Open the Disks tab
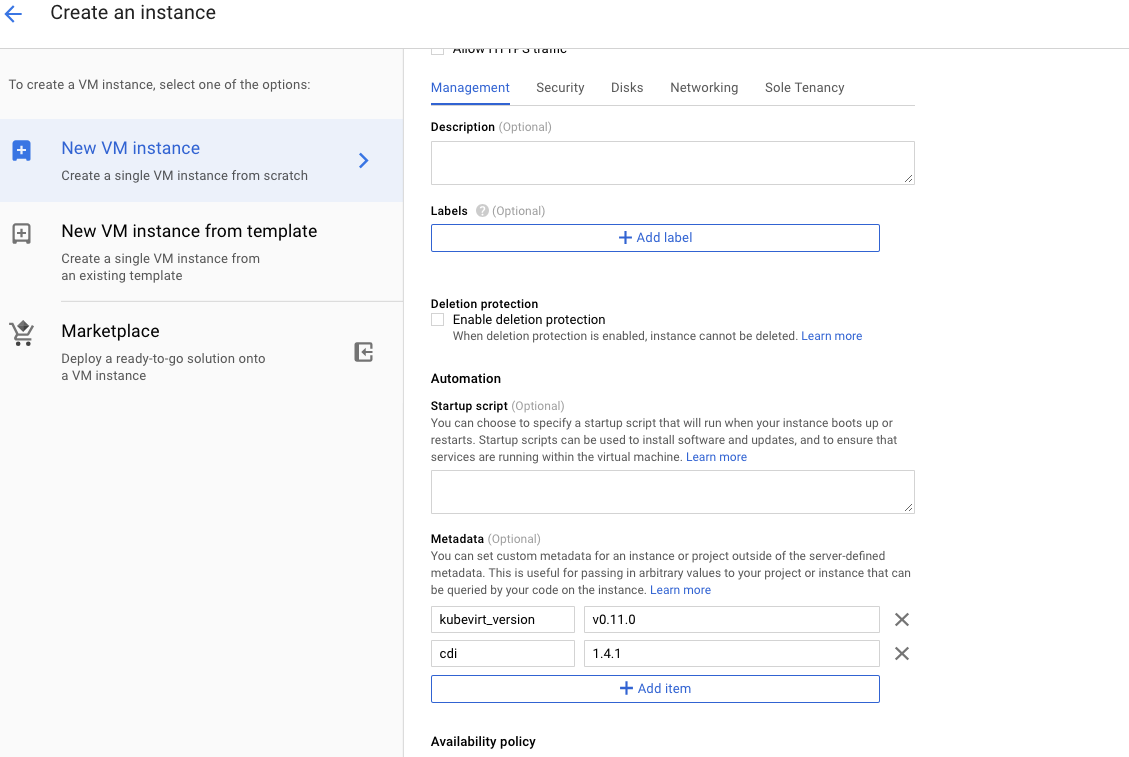The height and width of the screenshot is (757, 1129). (x=627, y=88)
